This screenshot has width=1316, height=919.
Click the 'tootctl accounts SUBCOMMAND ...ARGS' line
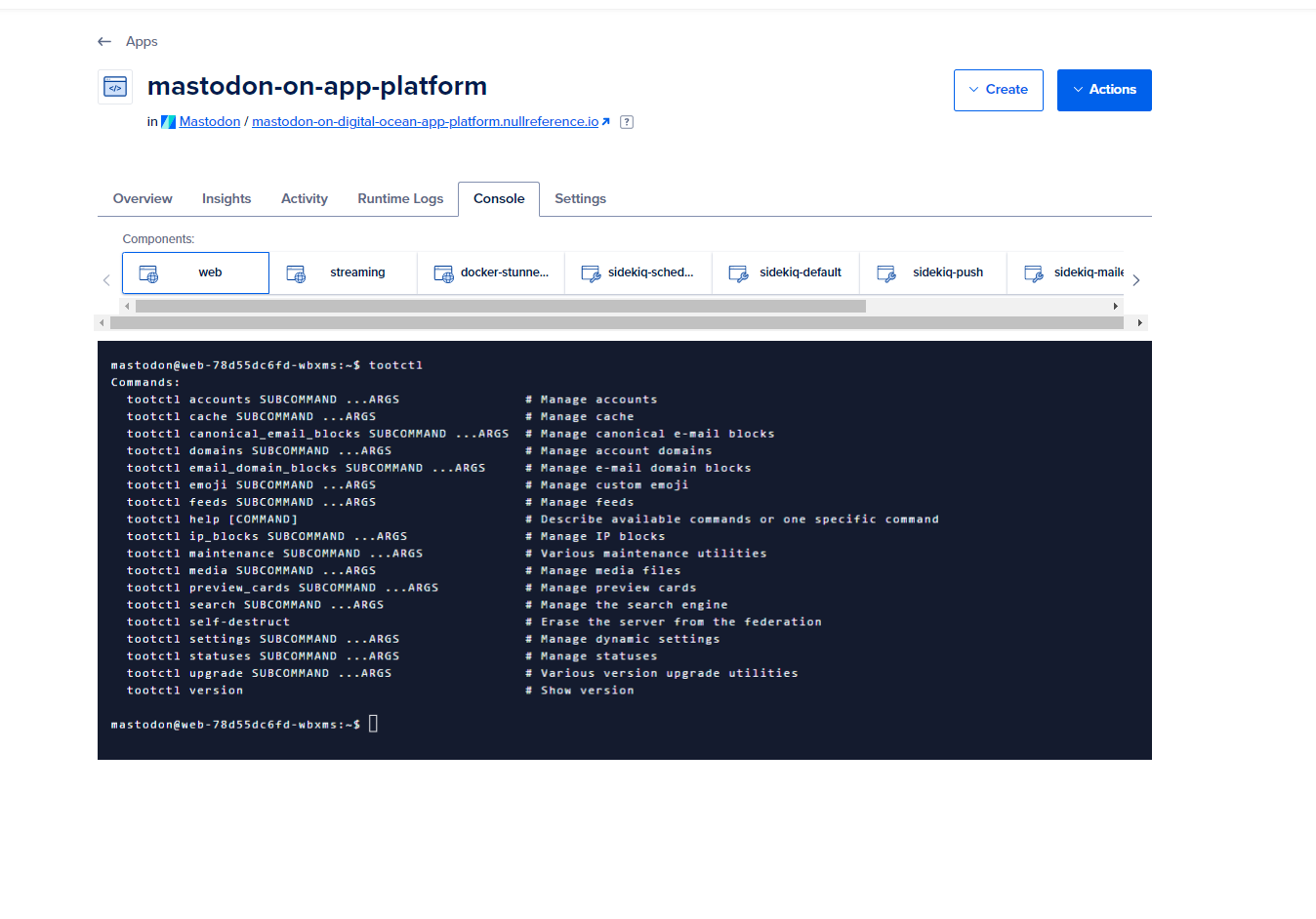click(x=264, y=399)
